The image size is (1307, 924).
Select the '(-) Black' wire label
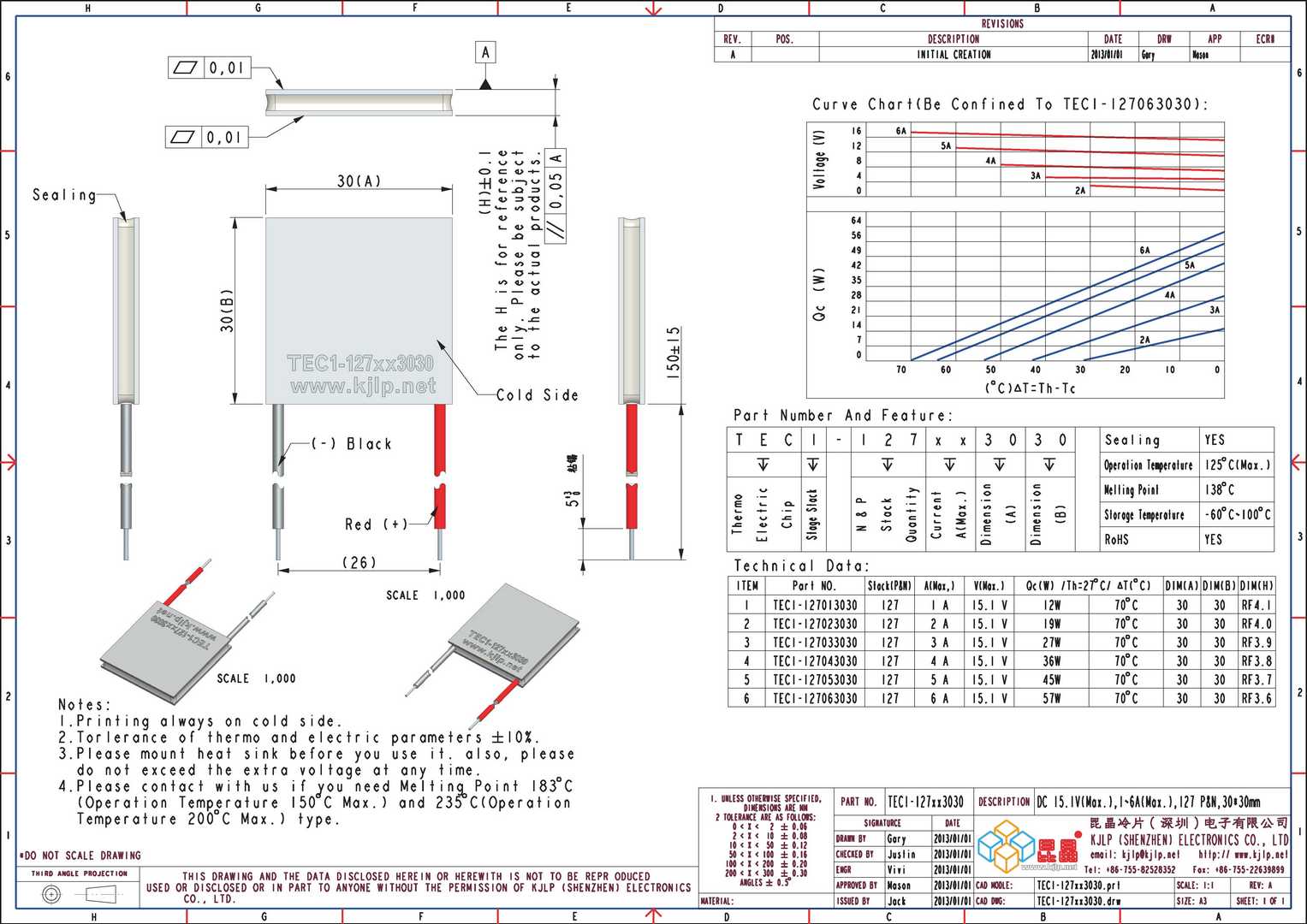click(351, 444)
